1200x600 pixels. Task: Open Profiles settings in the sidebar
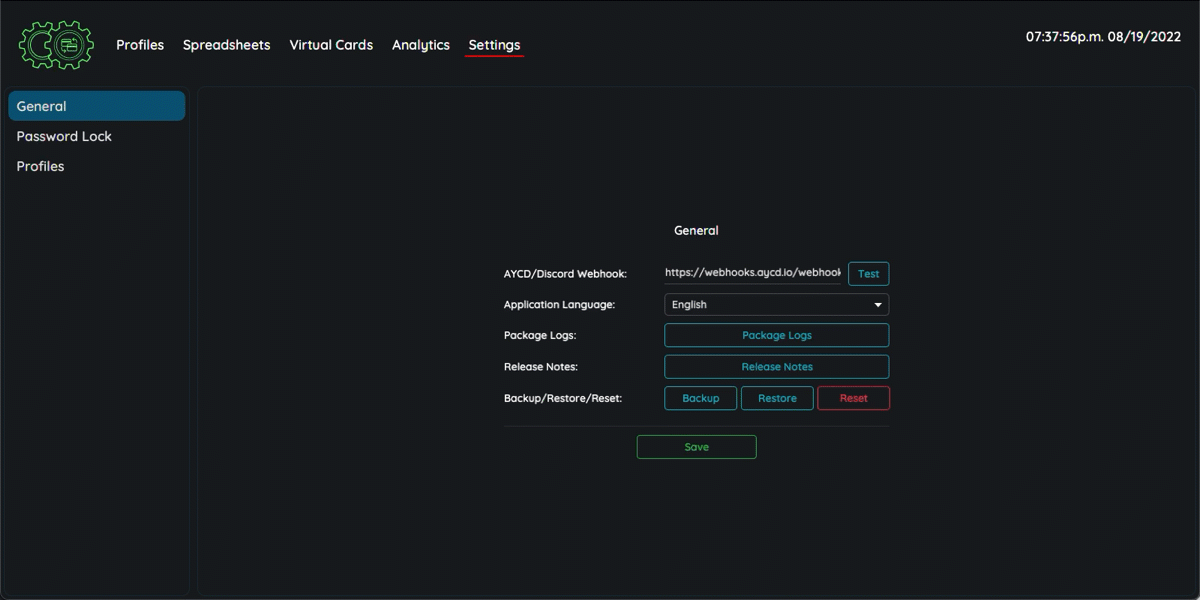pyautogui.click(x=40, y=166)
